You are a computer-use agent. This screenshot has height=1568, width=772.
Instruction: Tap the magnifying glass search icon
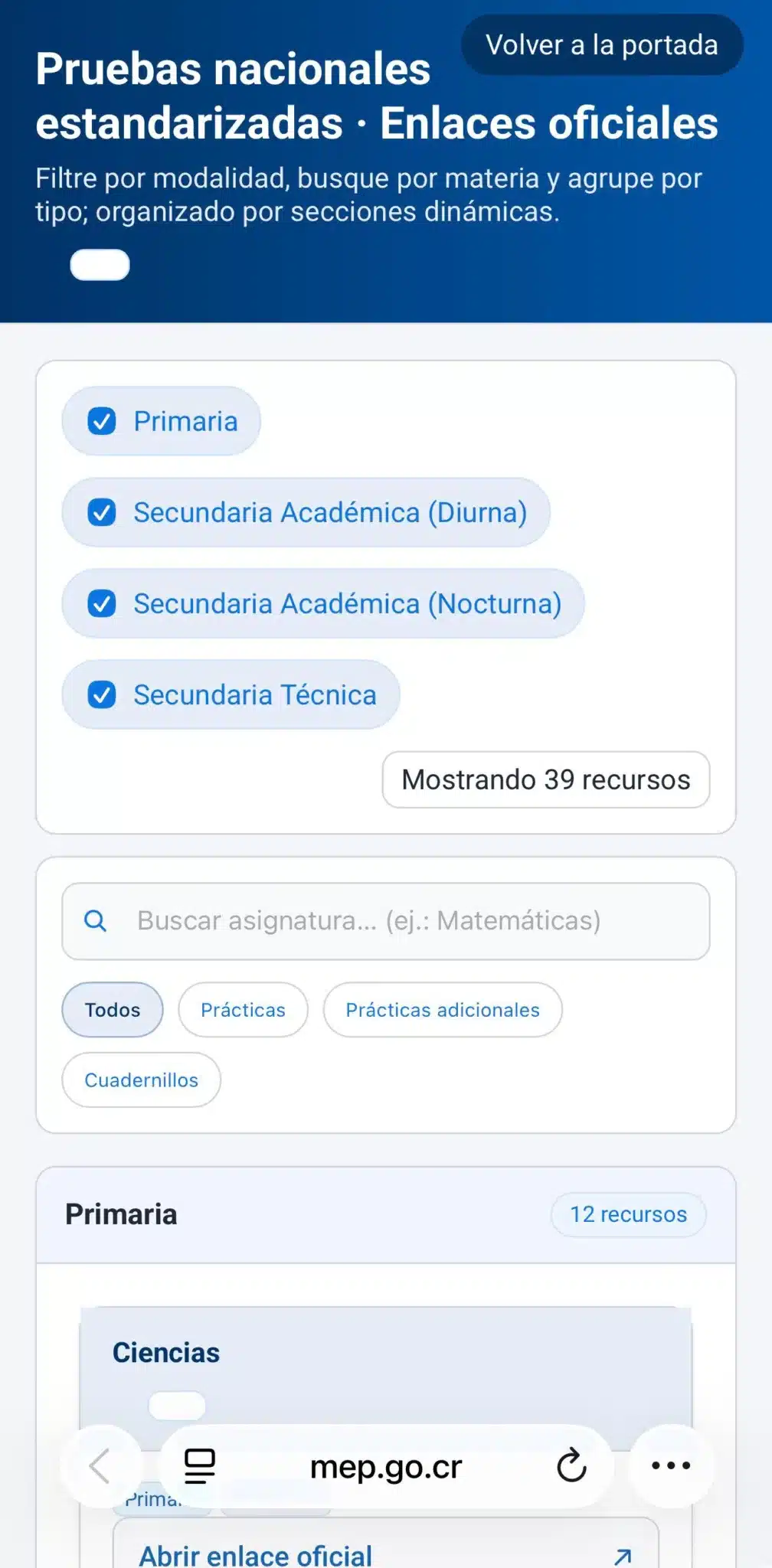click(96, 920)
